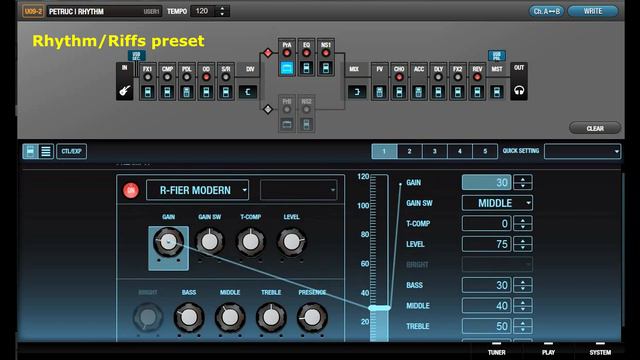
Task: Click the GAIN knob
Action: click(x=168, y=242)
